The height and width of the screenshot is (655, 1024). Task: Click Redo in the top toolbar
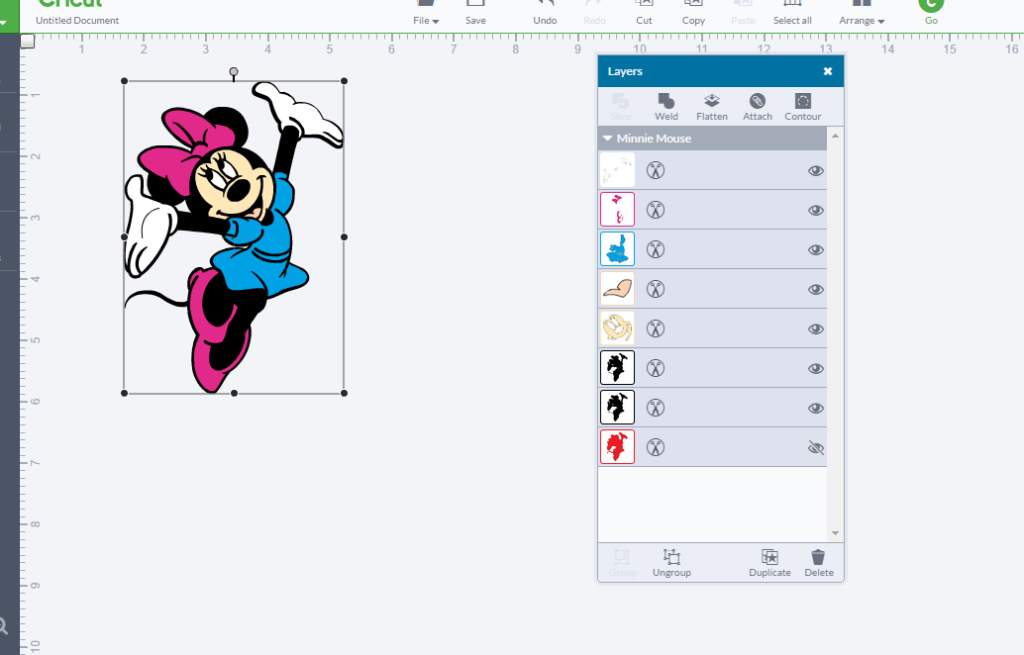point(594,14)
